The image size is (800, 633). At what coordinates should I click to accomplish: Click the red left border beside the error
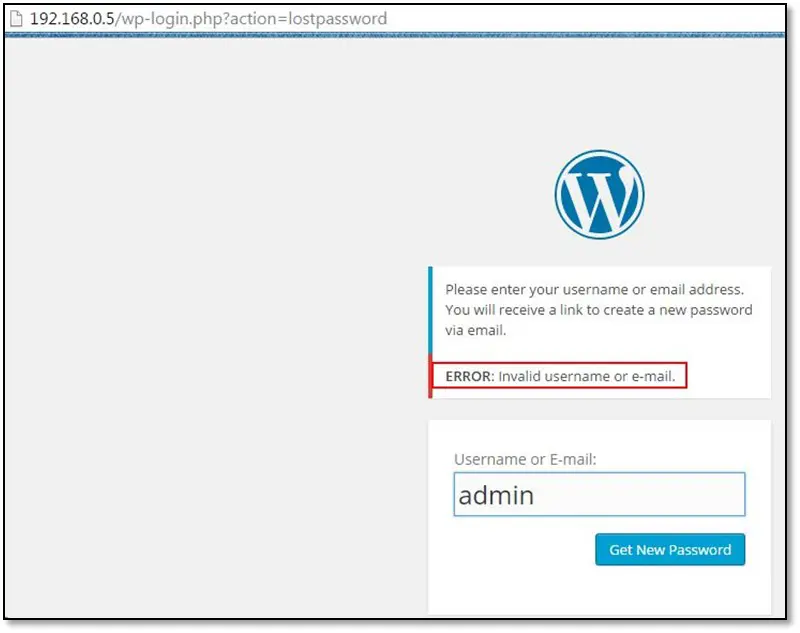coord(430,377)
